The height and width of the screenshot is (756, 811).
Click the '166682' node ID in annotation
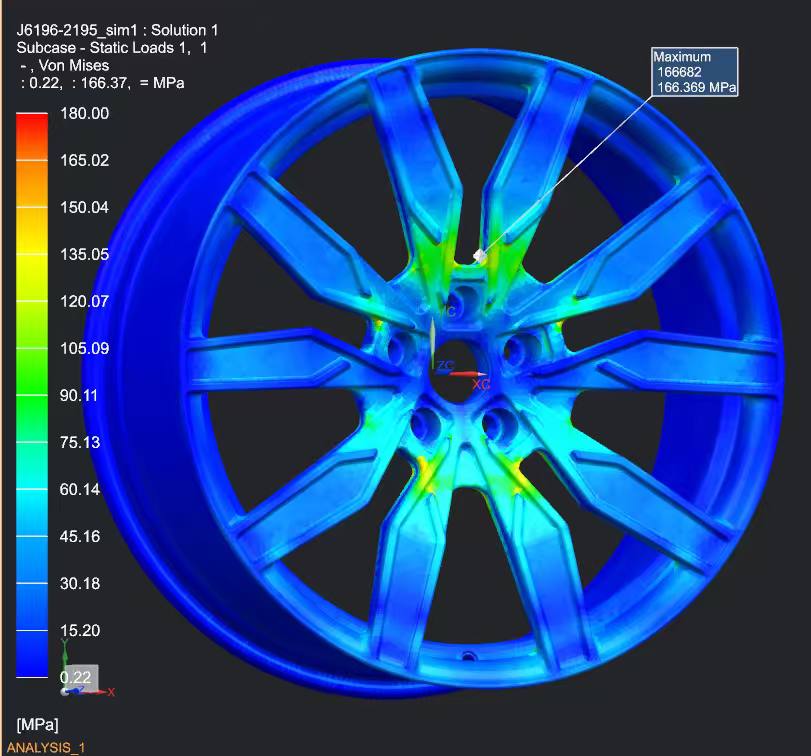pyautogui.click(x=680, y=72)
